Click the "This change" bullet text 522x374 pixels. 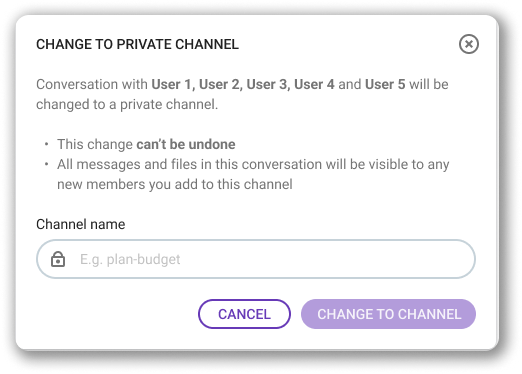click(95, 144)
